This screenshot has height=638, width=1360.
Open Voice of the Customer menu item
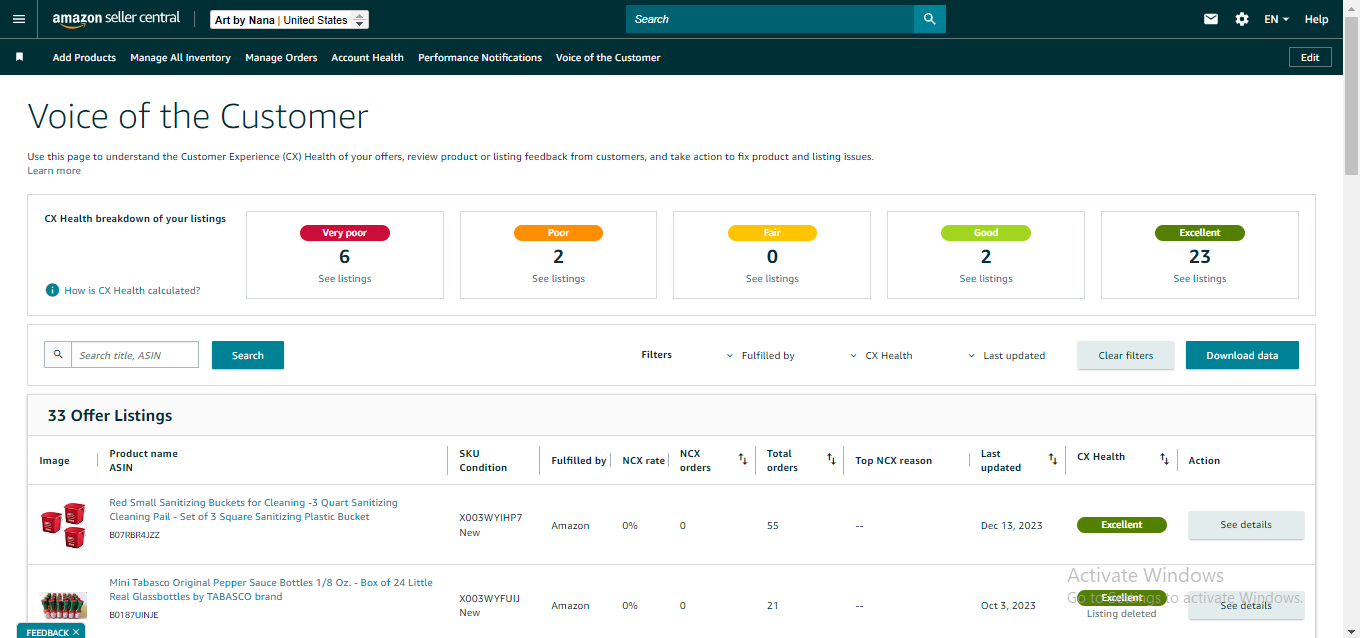point(608,57)
